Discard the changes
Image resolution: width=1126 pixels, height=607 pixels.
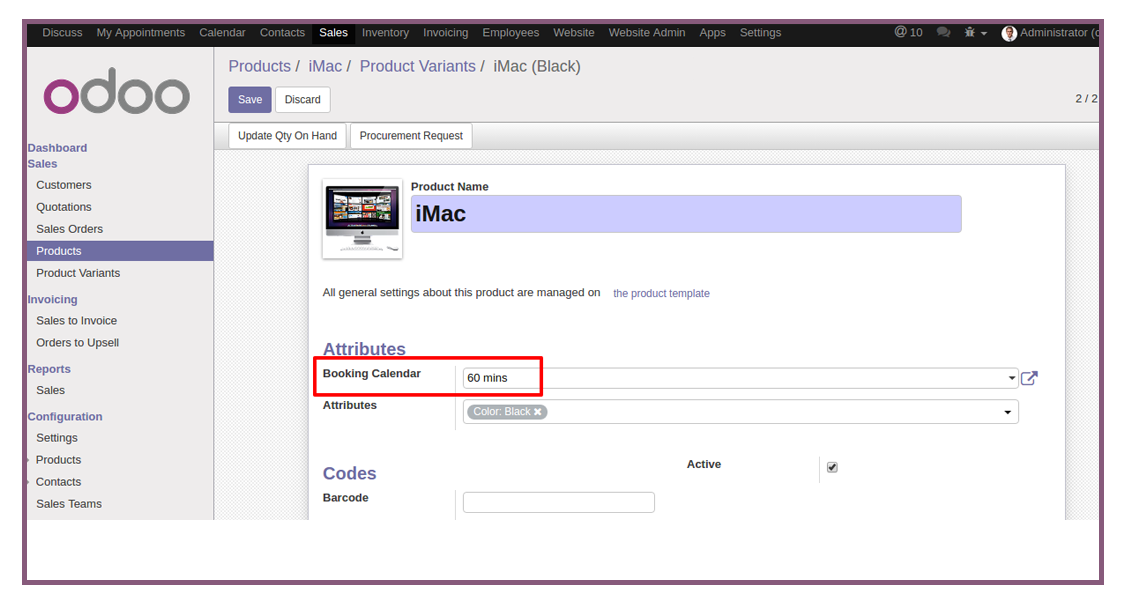(302, 100)
